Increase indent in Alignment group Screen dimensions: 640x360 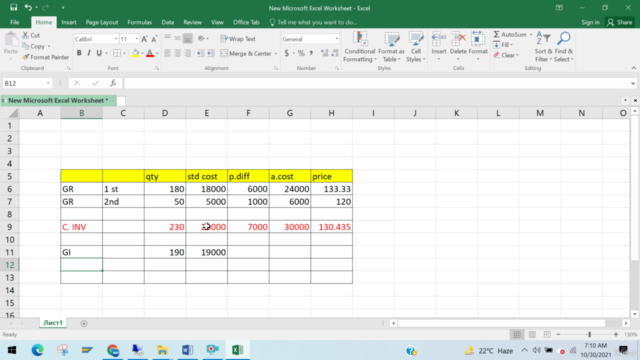point(210,53)
